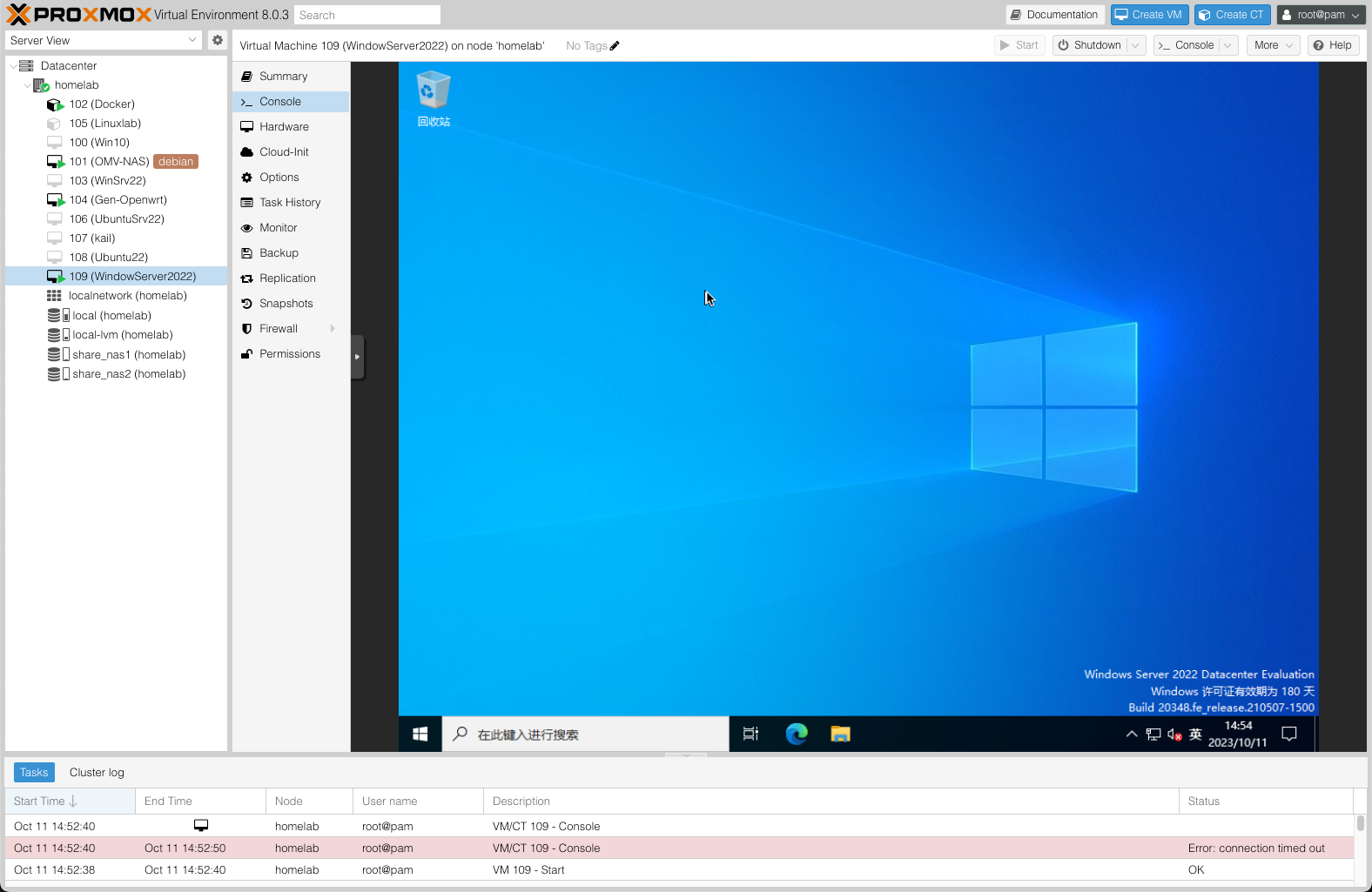Select share_nas2 (homelab) storage

point(117,374)
